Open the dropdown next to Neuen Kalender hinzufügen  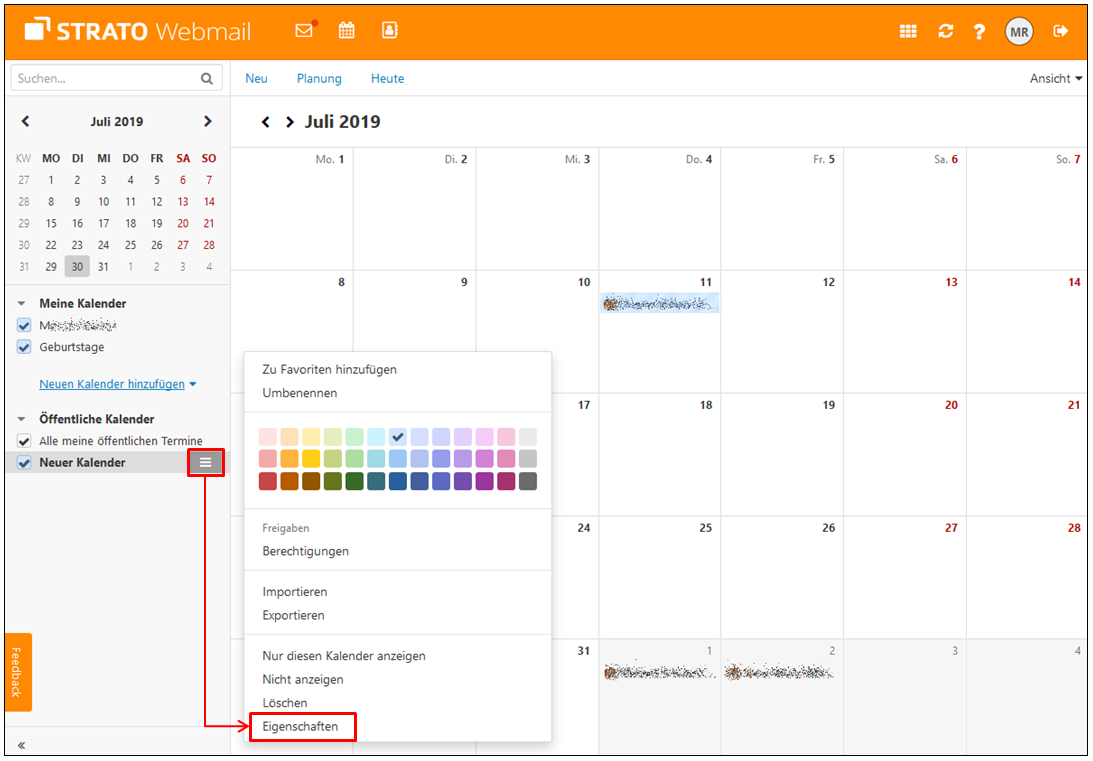(192, 383)
